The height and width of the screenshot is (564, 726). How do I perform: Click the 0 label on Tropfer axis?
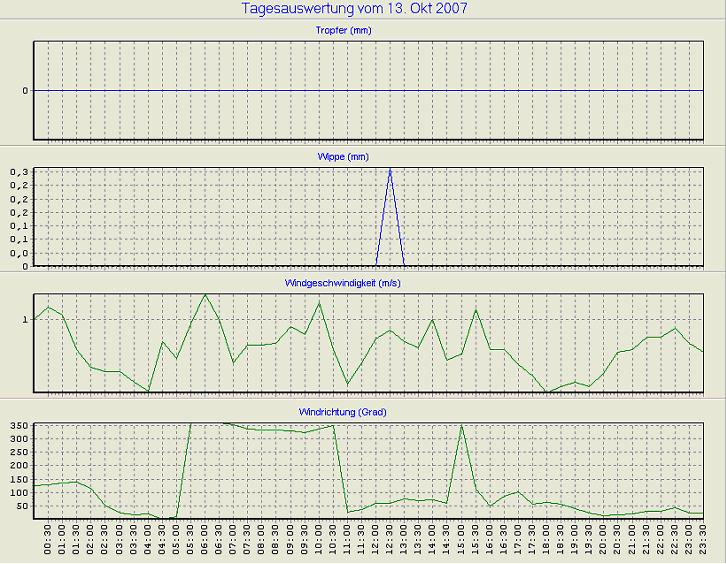click(x=24, y=91)
